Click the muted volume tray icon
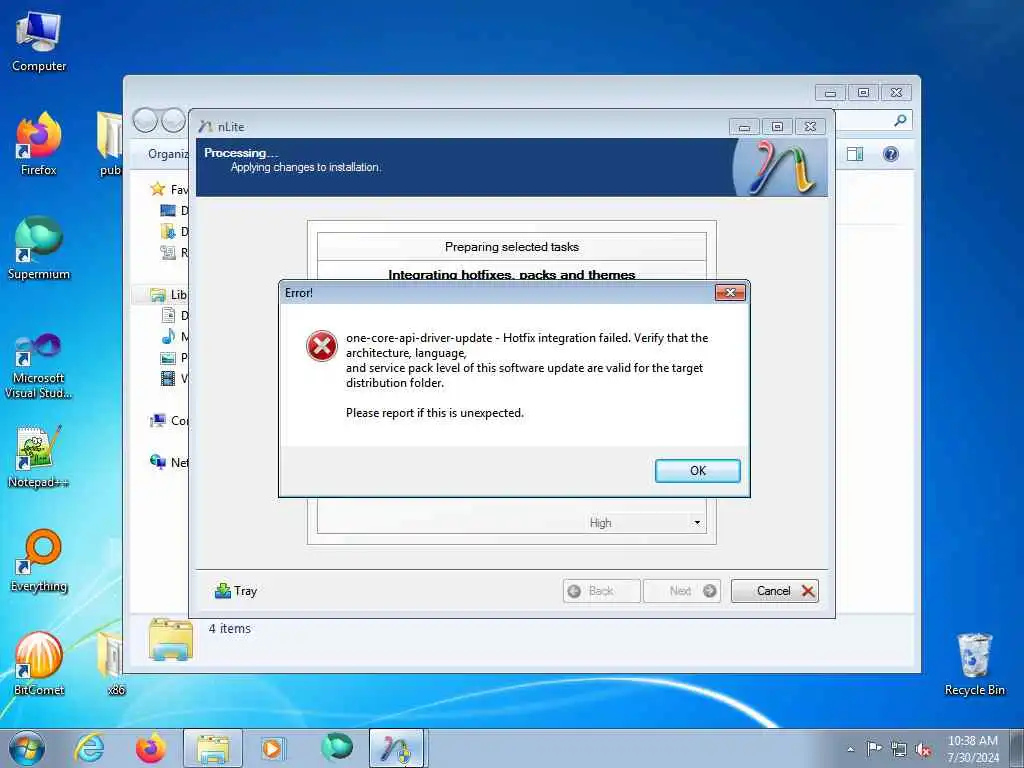 pyautogui.click(x=923, y=749)
